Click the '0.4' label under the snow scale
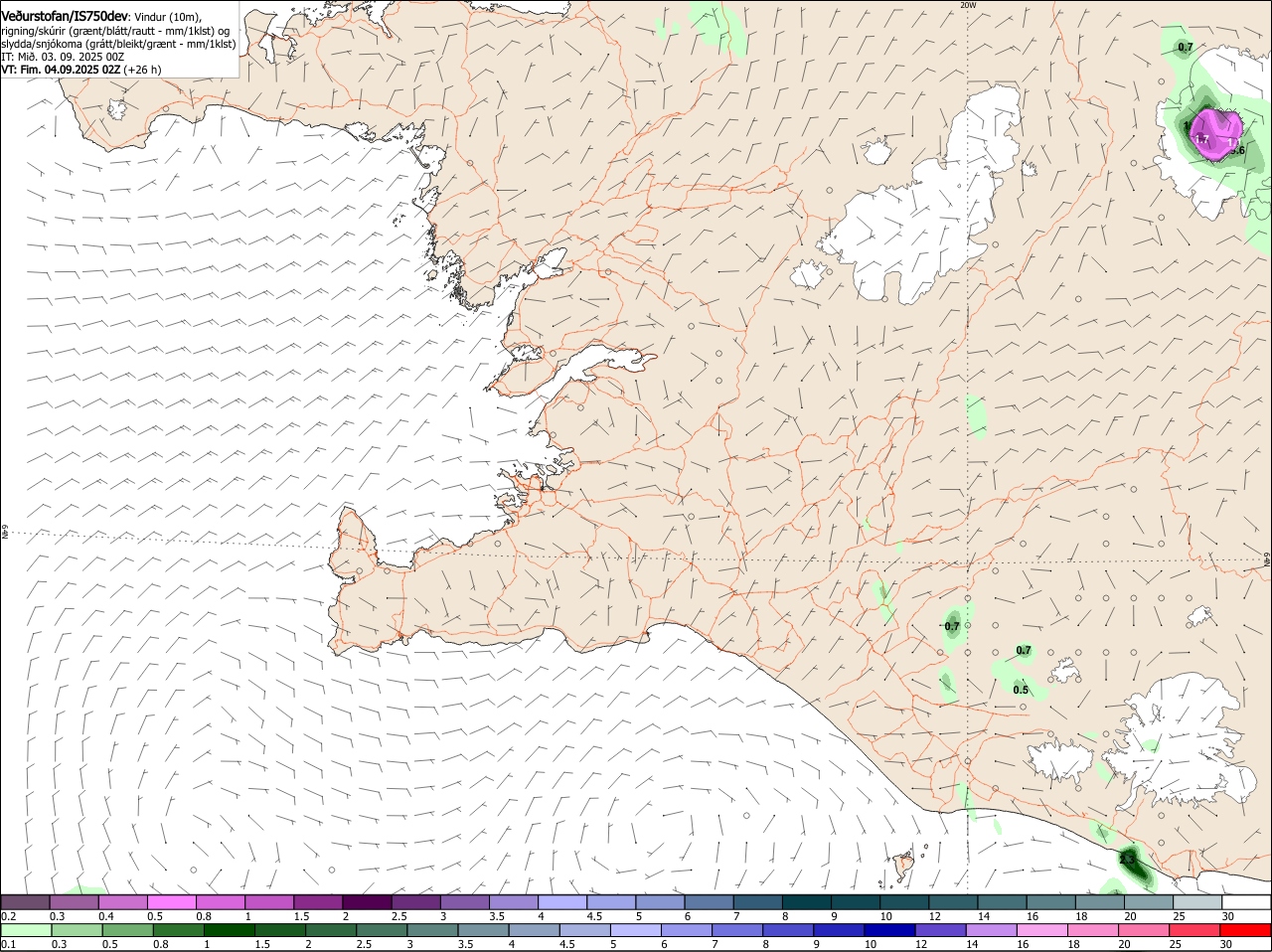1272x952 pixels. [105, 915]
